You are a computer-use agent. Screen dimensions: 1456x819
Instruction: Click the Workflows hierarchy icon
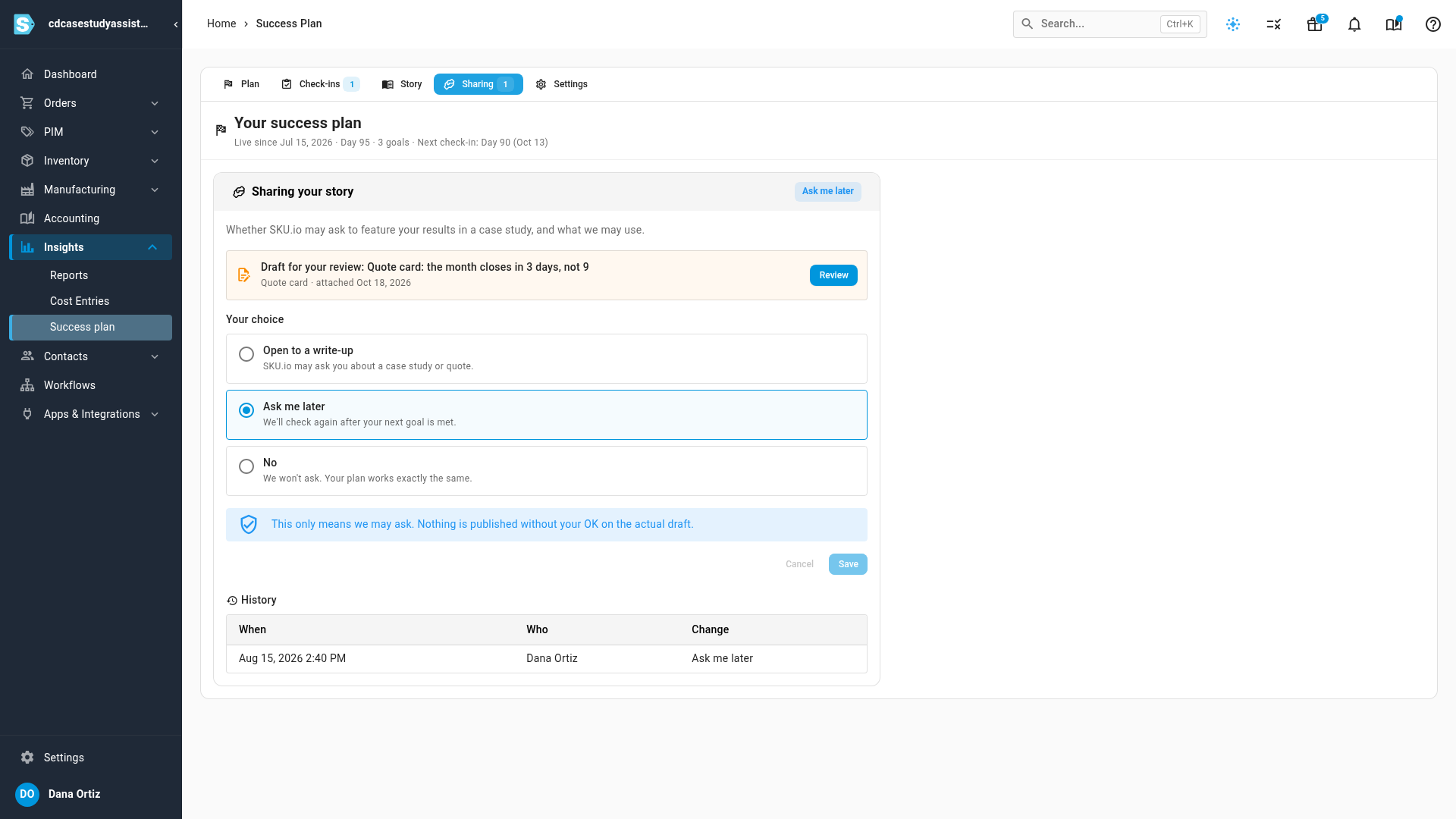[27, 385]
